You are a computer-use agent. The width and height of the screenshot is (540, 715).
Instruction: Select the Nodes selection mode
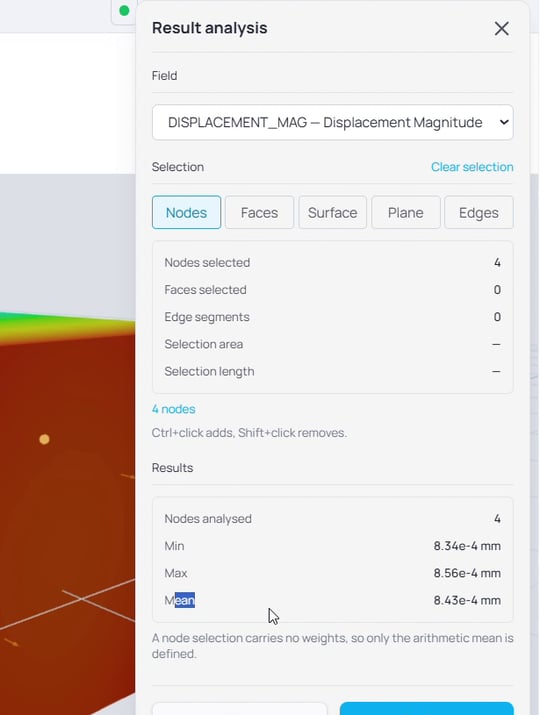click(186, 212)
